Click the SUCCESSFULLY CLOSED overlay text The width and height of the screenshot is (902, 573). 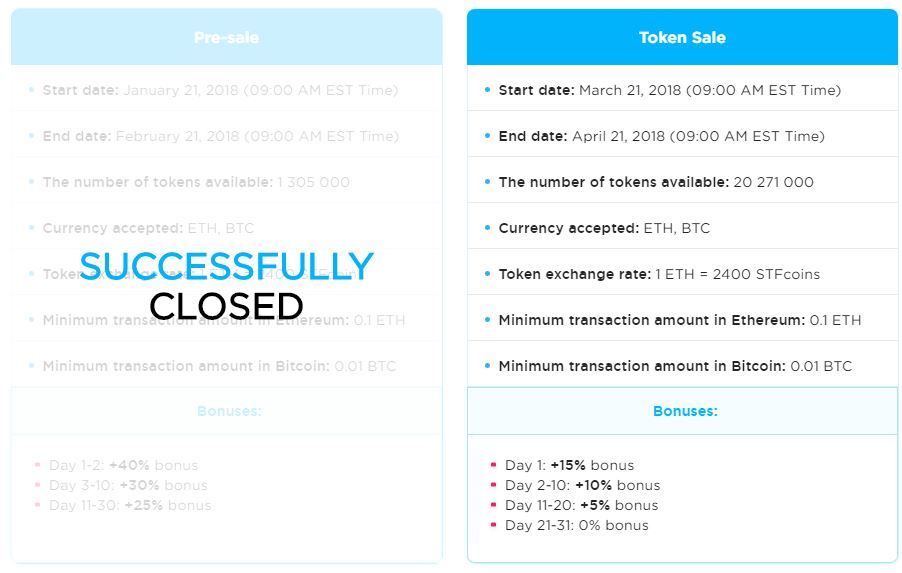tap(227, 285)
